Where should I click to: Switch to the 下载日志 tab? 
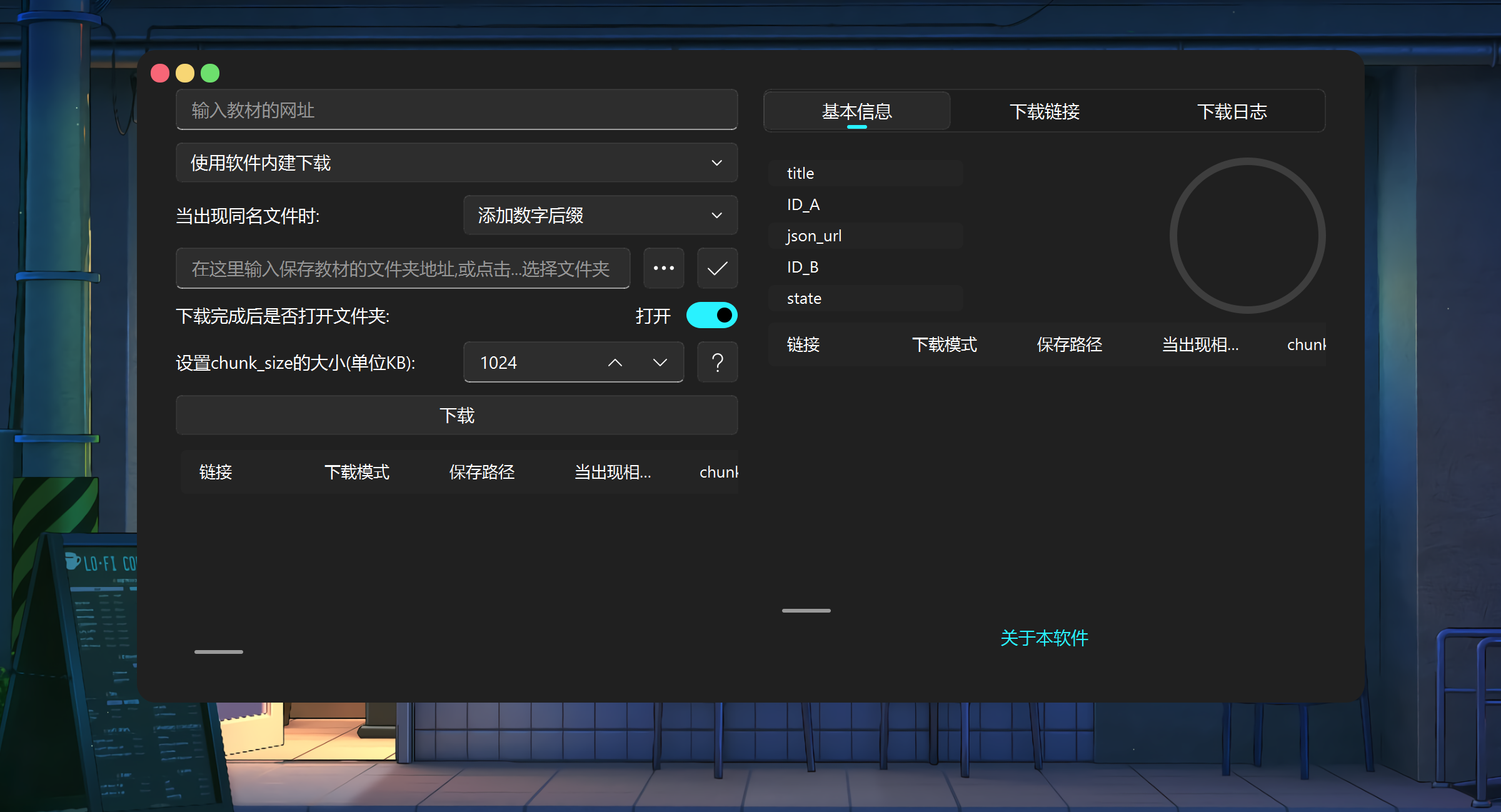click(x=1231, y=111)
